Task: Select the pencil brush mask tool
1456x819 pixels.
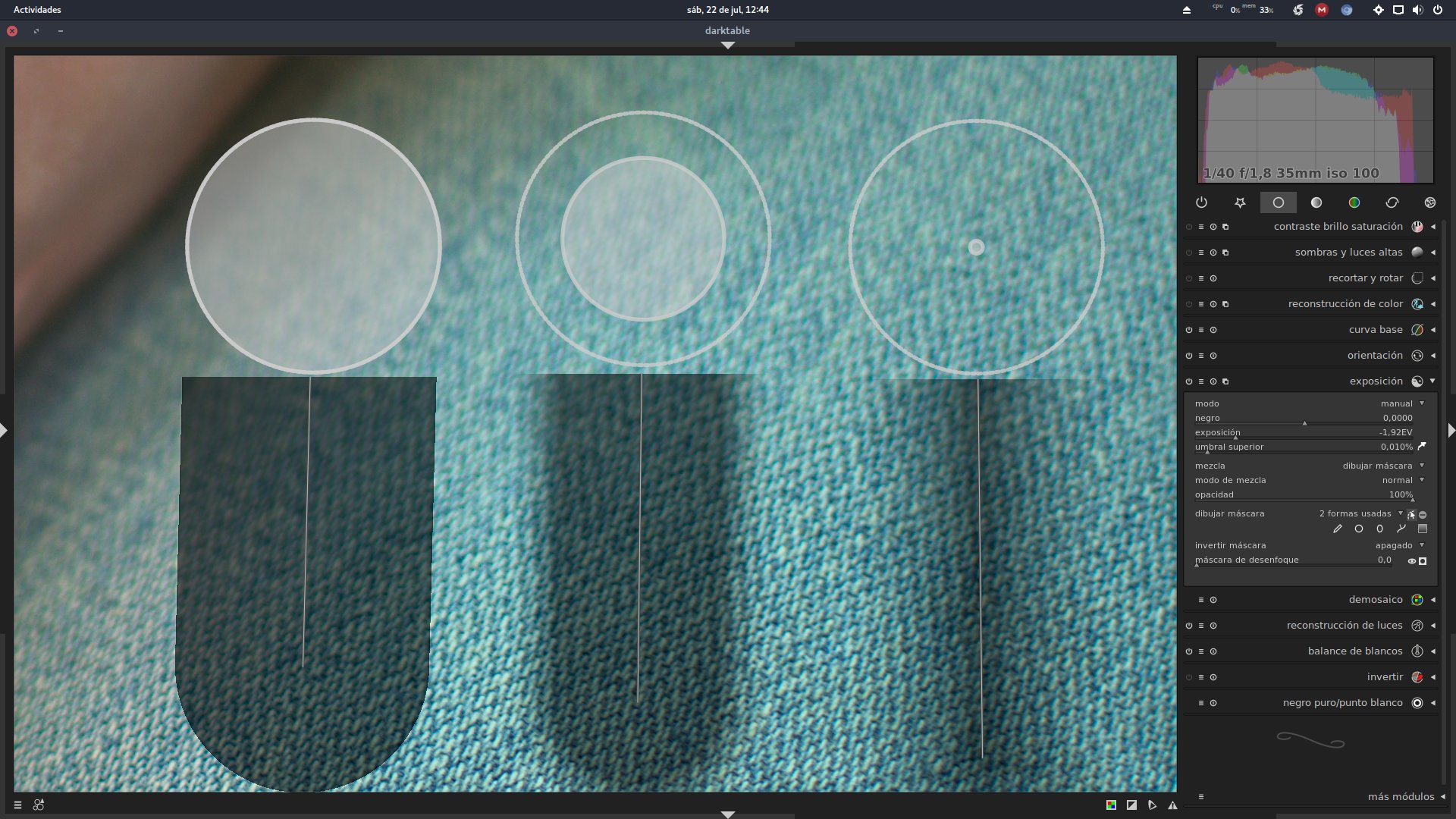Action: tap(1338, 529)
